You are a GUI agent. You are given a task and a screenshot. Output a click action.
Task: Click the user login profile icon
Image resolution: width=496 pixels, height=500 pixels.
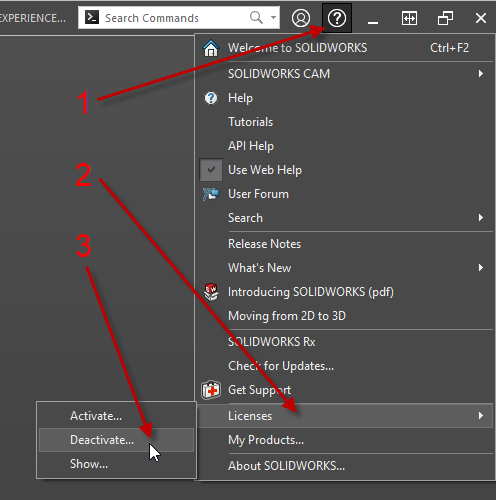coord(301,18)
